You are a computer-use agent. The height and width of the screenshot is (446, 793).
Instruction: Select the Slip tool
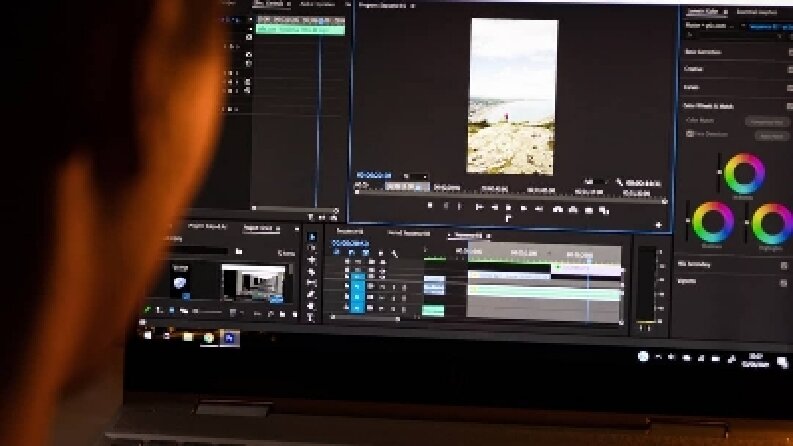click(x=312, y=283)
